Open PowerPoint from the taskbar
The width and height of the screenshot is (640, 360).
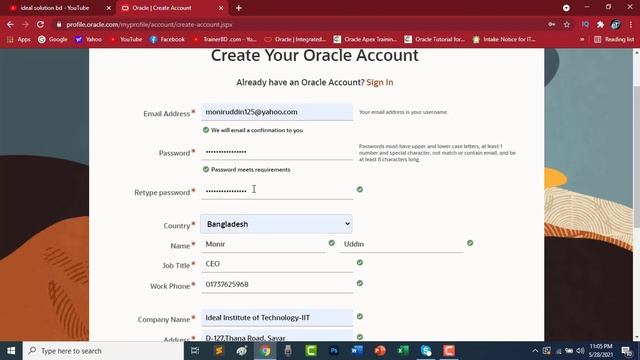point(380,351)
